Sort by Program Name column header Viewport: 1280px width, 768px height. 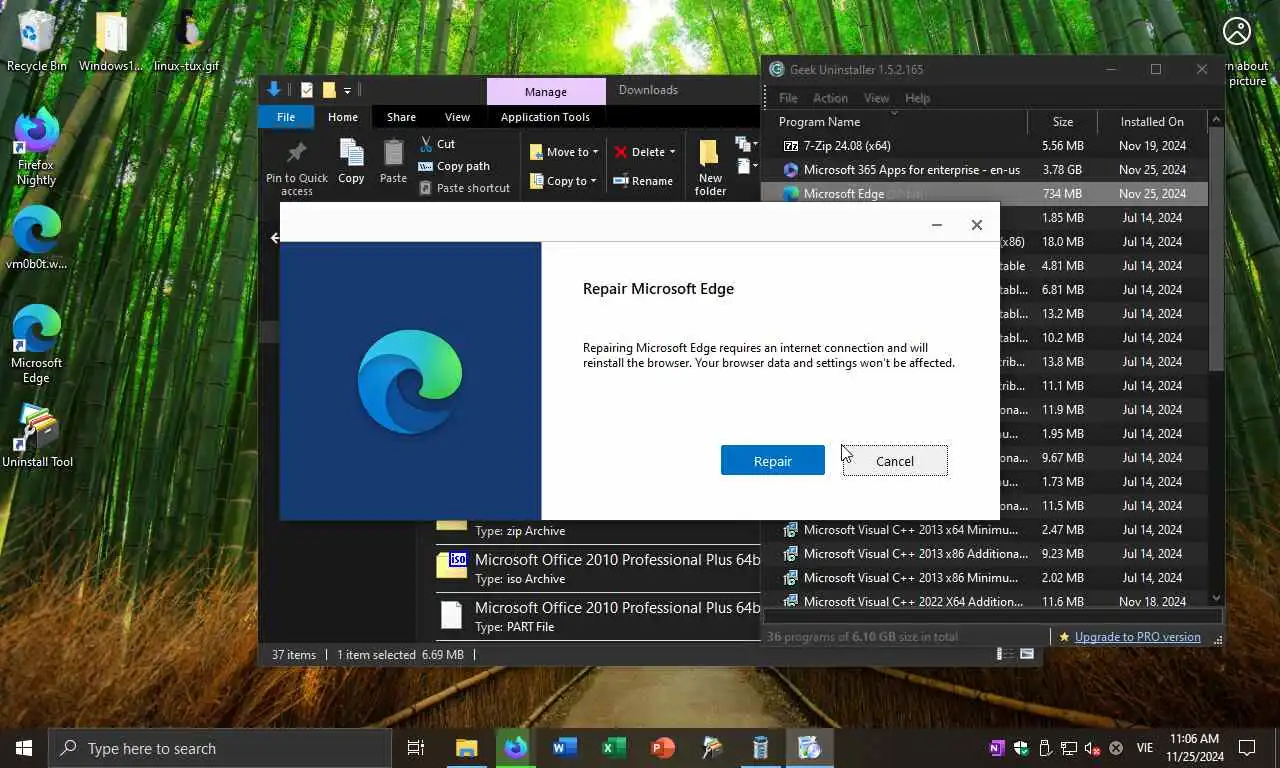pos(895,122)
